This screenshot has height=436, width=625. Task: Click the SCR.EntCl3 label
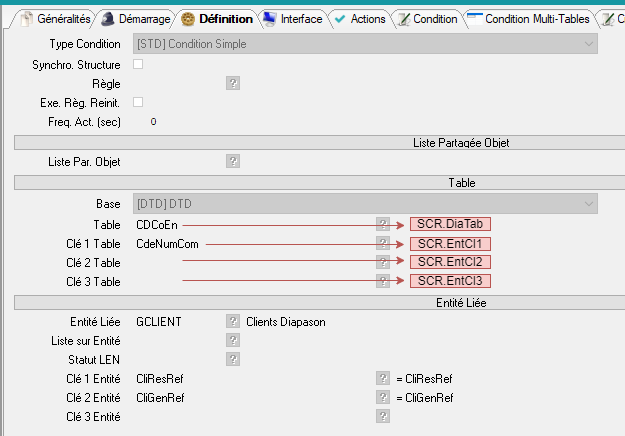450,281
